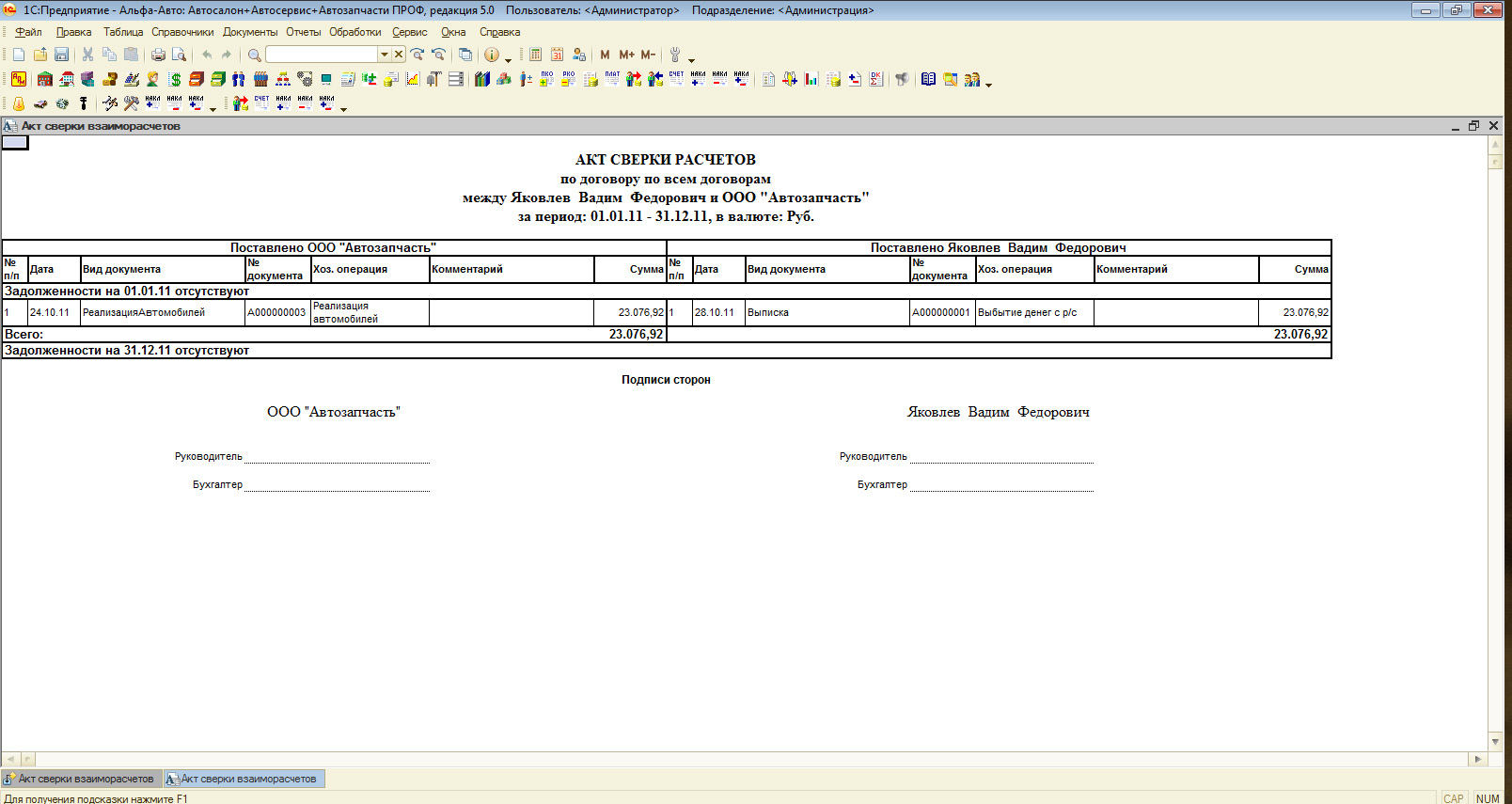The height and width of the screenshot is (804, 1512).
Task: Click the date cell 24.10.11
Action: (x=54, y=312)
